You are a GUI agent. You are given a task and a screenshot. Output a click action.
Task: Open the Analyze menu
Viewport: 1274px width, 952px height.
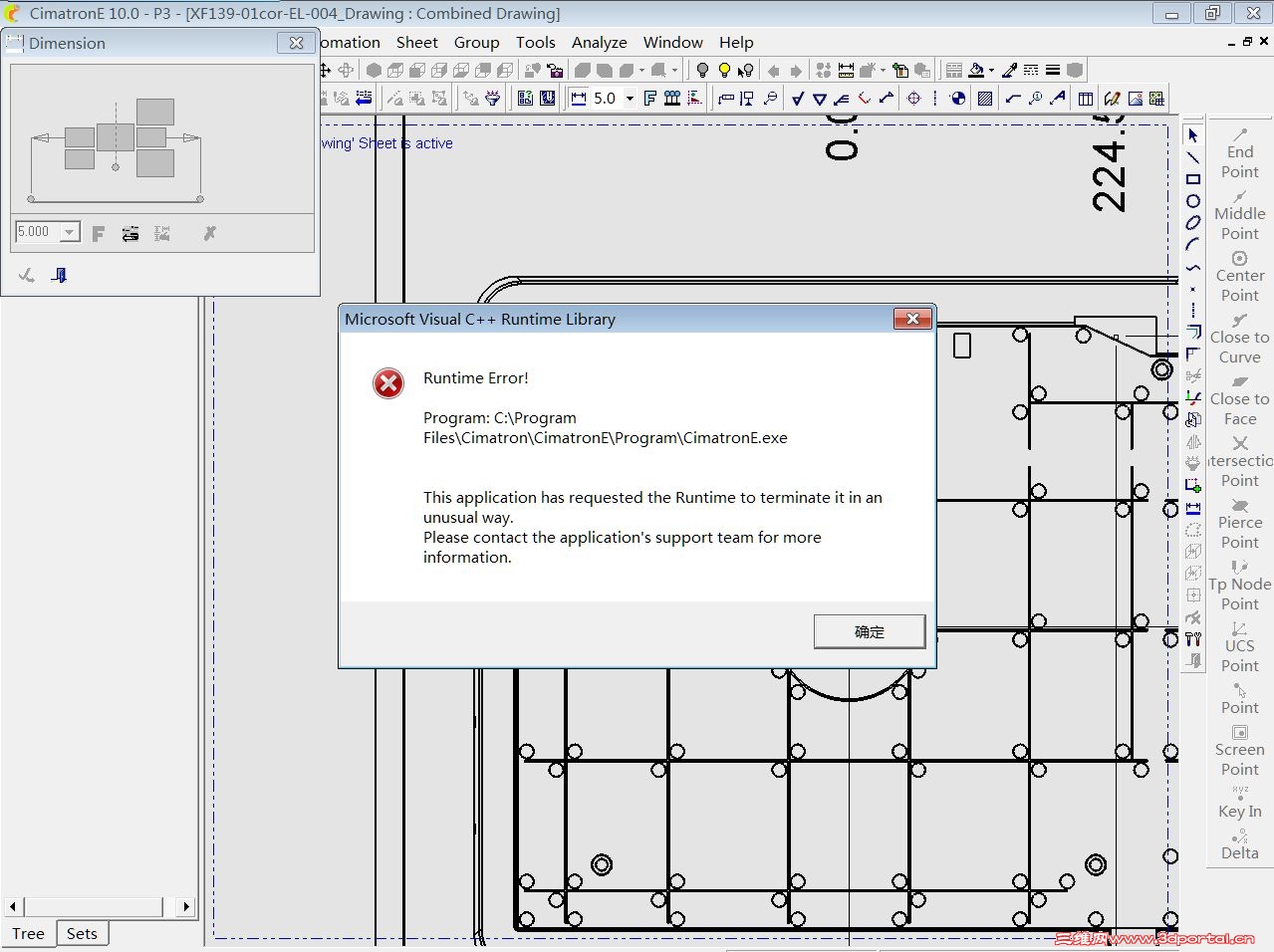tap(599, 42)
